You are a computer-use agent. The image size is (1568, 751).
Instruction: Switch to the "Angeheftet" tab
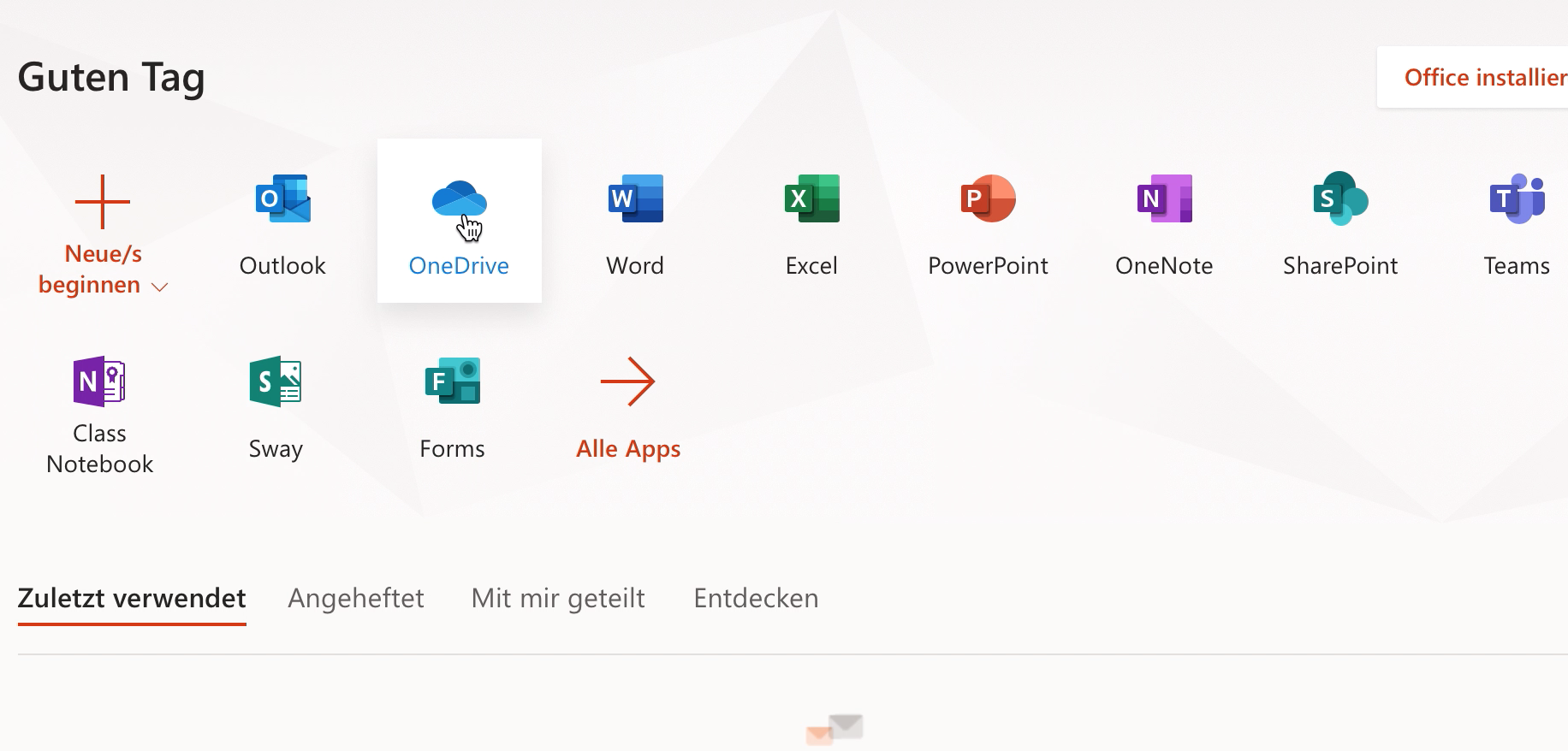(x=356, y=598)
